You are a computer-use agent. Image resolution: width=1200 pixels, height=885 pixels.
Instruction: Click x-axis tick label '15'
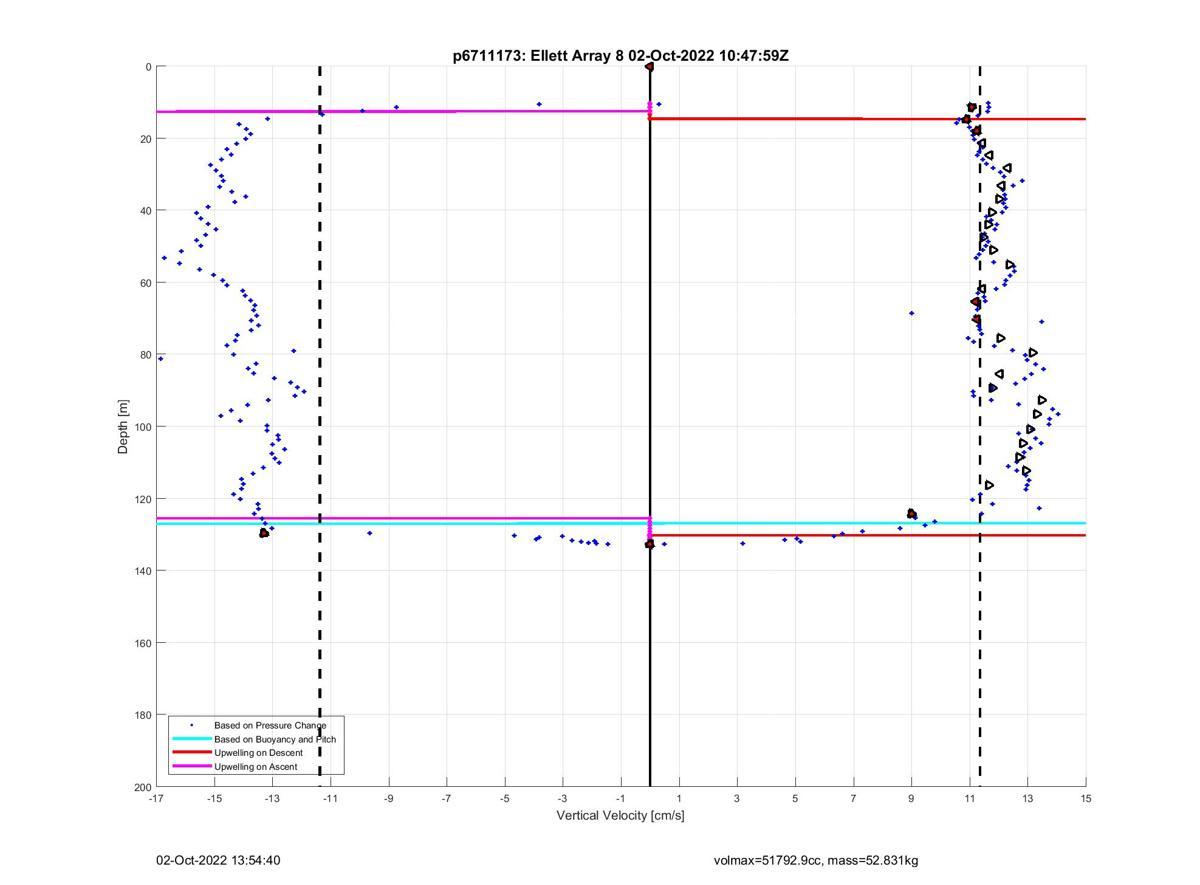coord(1086,798)
